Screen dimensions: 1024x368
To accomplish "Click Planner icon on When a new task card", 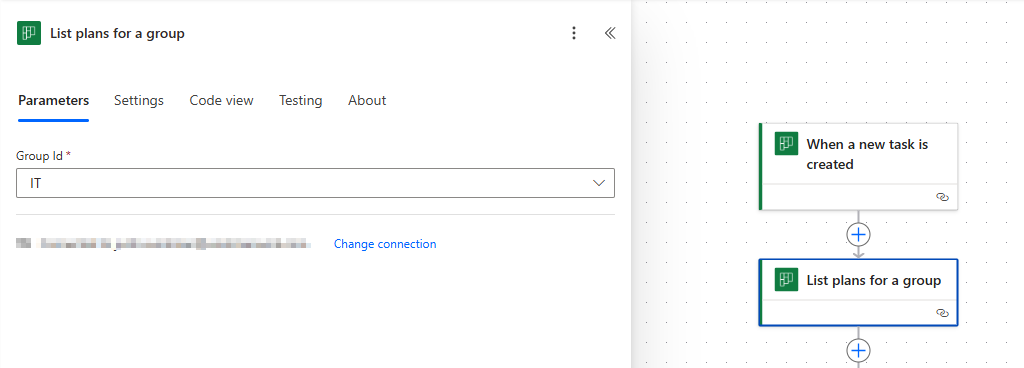I will click(x=787, y=144).
